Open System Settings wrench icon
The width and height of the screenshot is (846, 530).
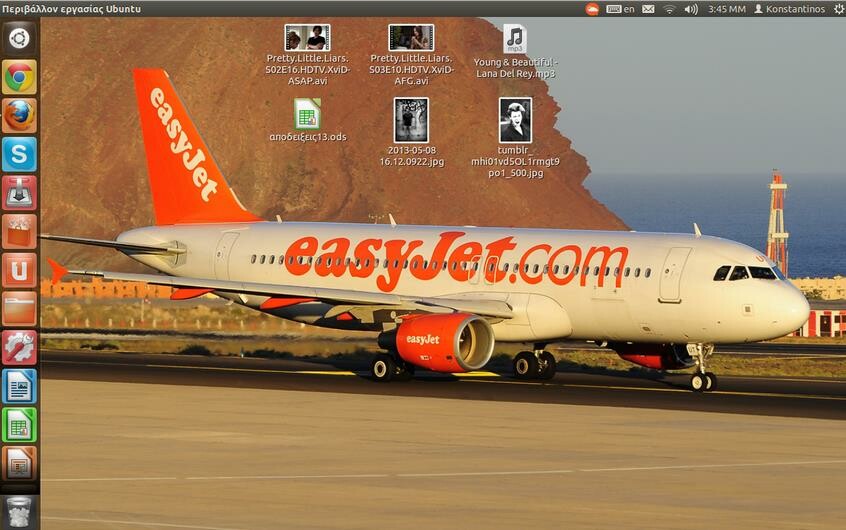pos(19,348)
